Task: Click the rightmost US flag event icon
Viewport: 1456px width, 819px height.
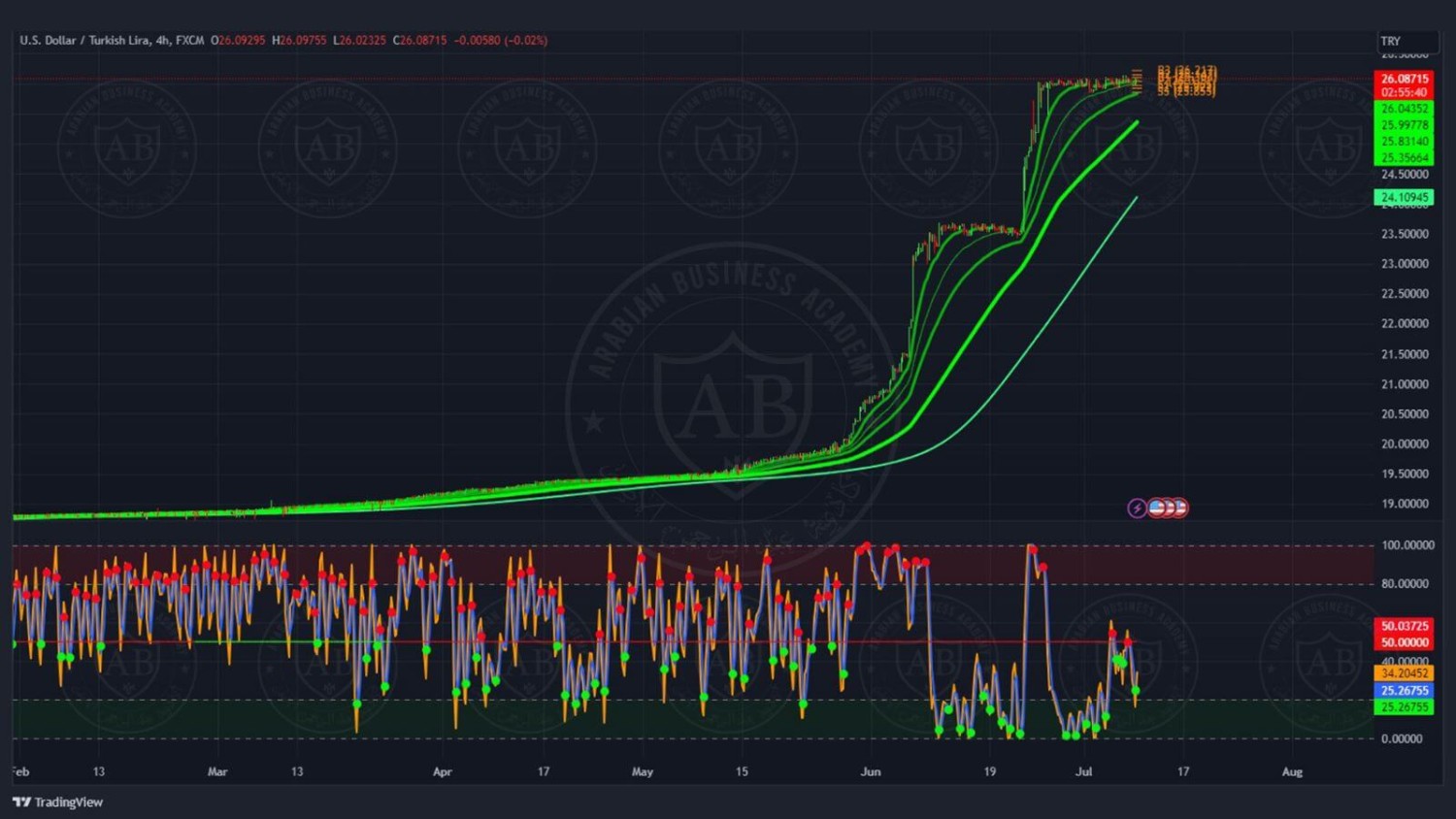Action: (x=1179, y=508)
